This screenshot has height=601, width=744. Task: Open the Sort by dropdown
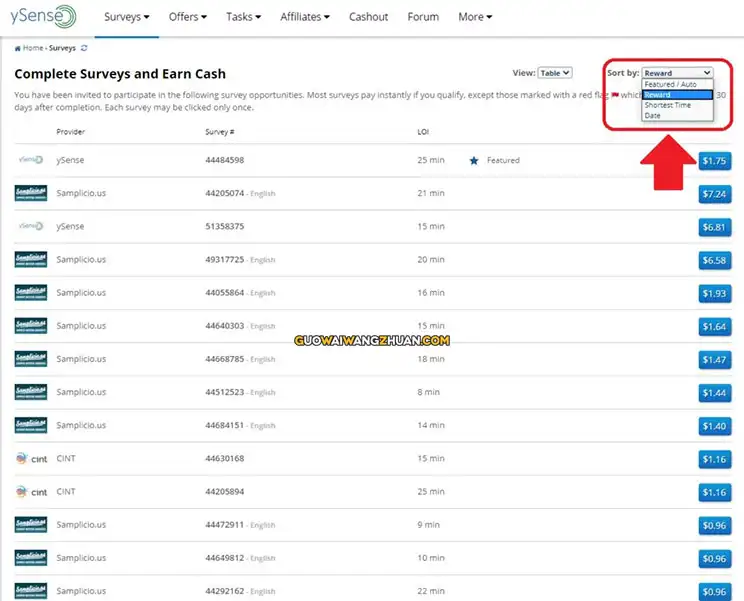pyautogui.click(x=677, y=73)
